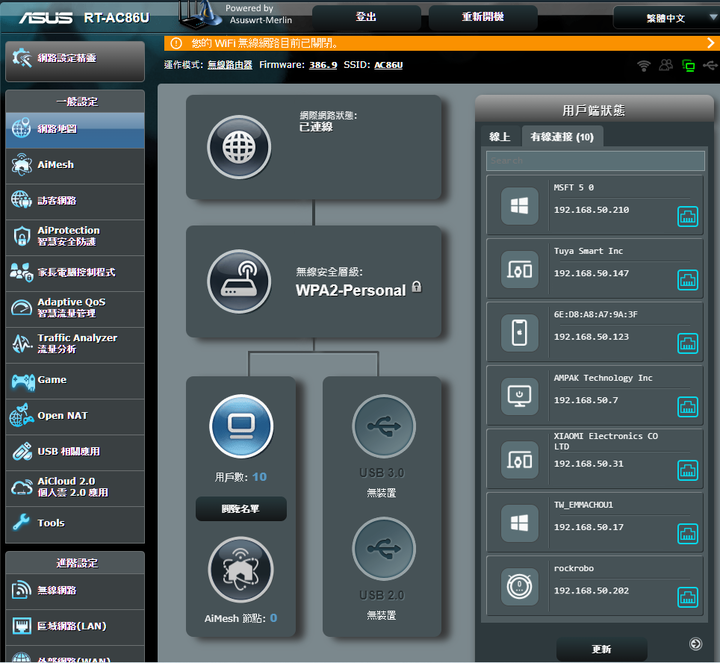The image size is (720, 663).
Task: Click wired port icon for 192.168.50.31
Action: point(687,471)
